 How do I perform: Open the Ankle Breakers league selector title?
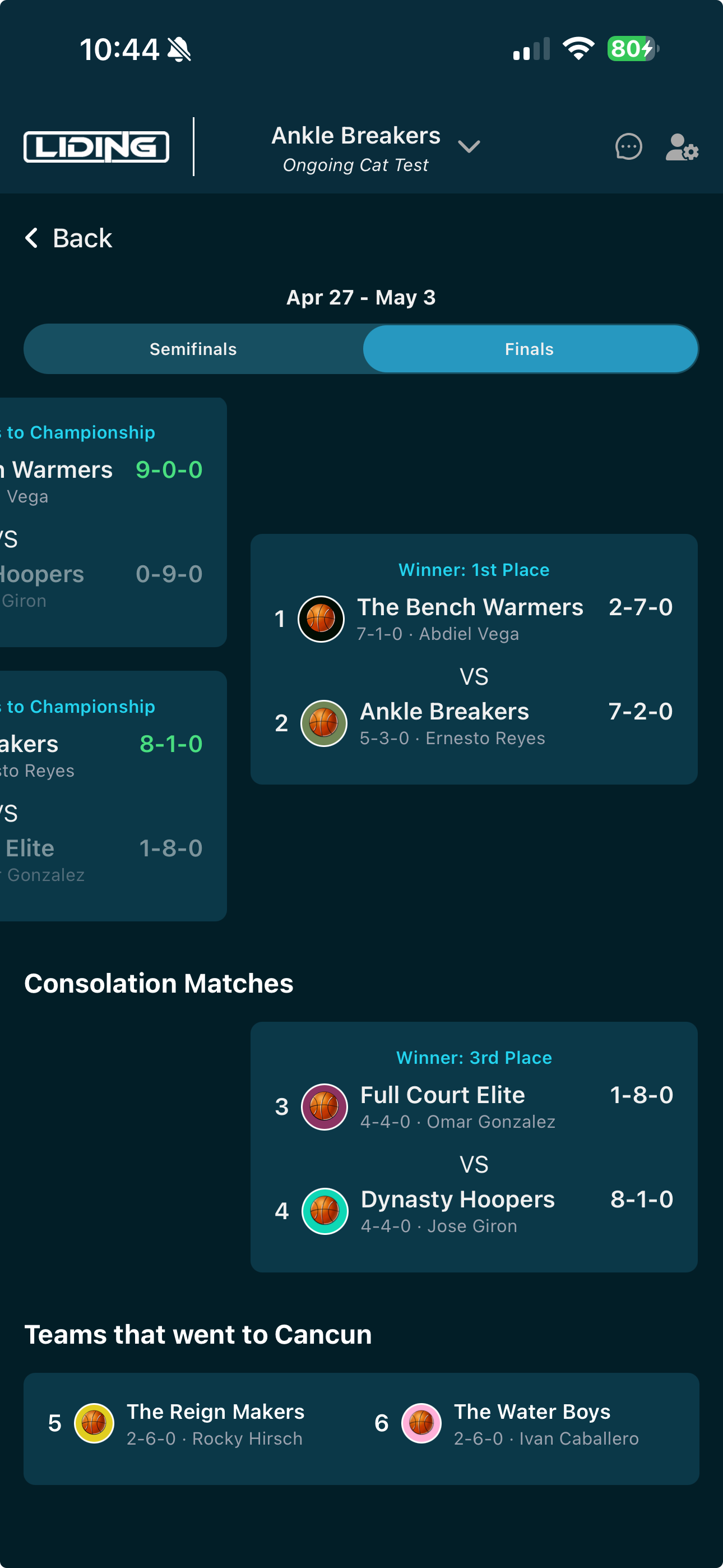pos(355,136)
